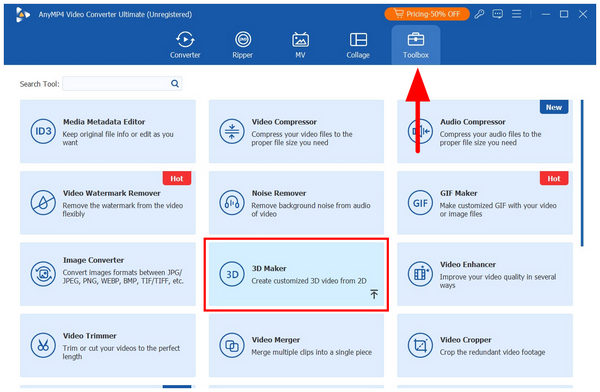Click the Noise Remover headphone icon
Screen dimensions: 600x392
[x=232, y=203]
